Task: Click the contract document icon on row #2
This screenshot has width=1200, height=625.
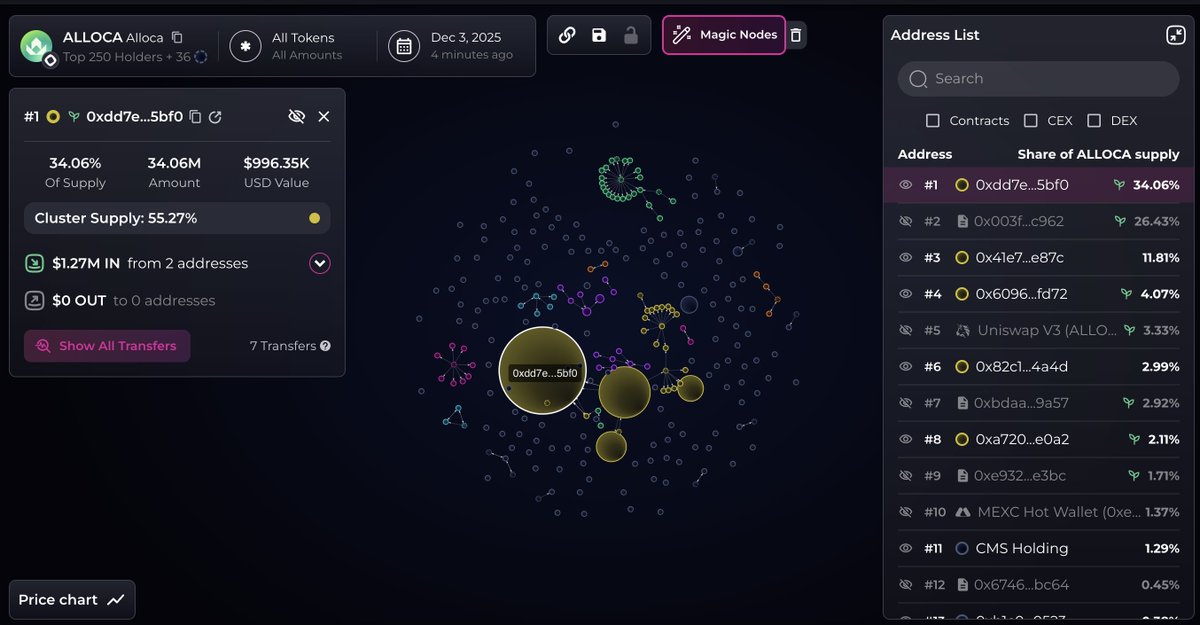Action: 962,221
